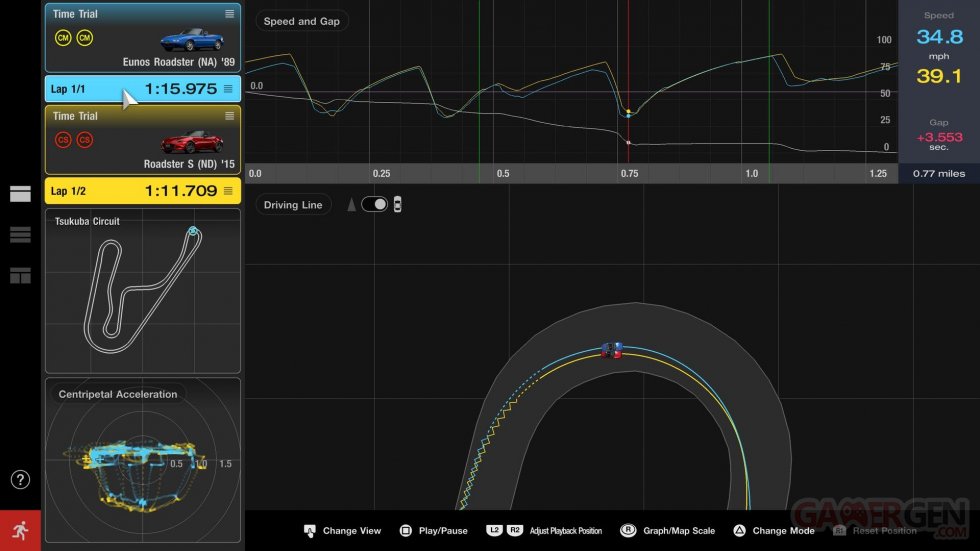Viewport: 980px width, 551px height.
Task: Toggle the Driving Line marker switch
Action: click(374, 204)
